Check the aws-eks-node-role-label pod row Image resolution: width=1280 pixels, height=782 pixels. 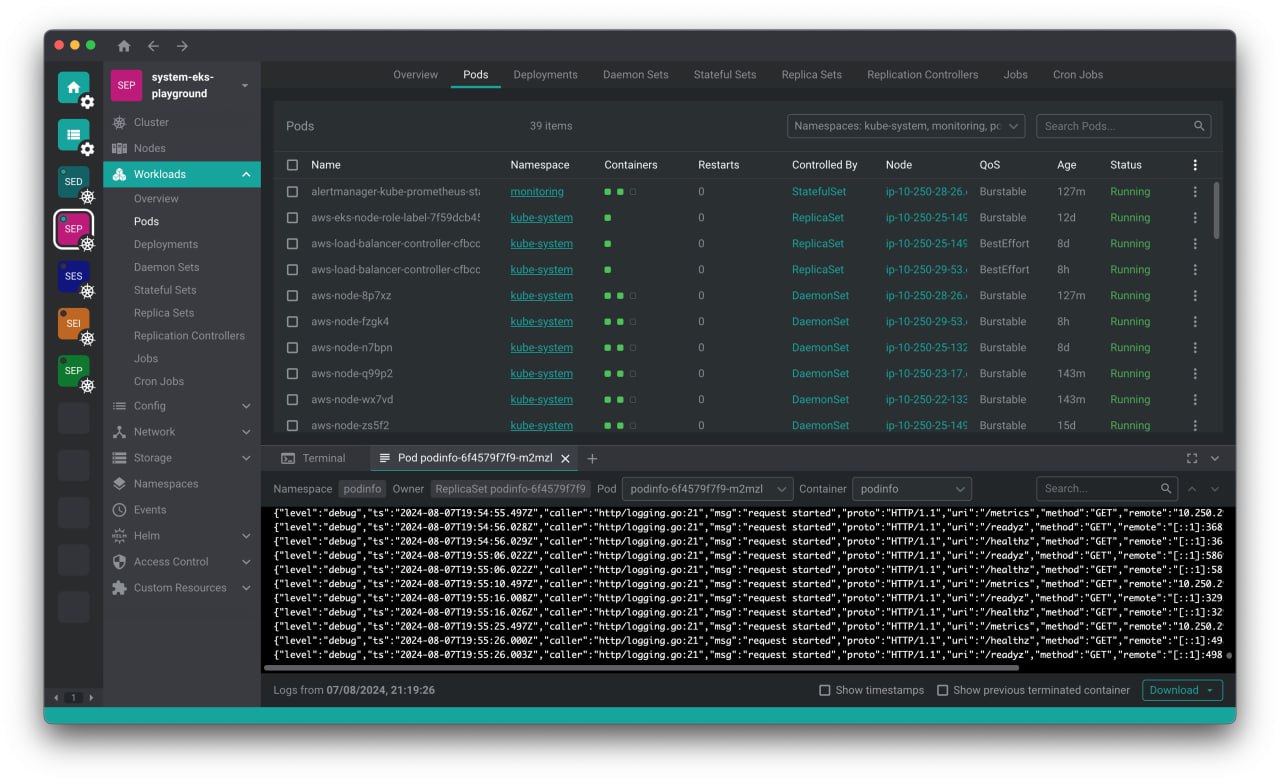pos(292,218)
